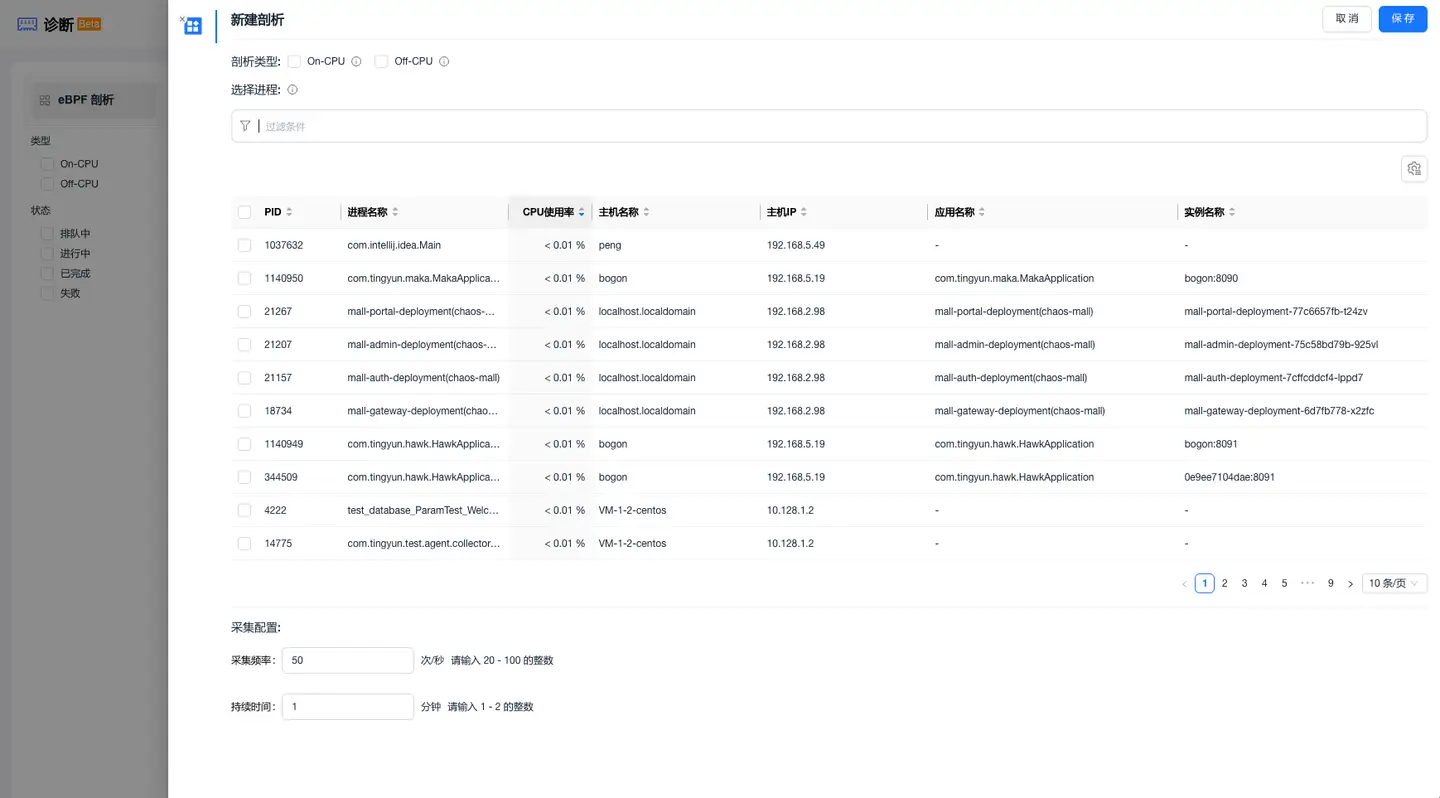Go to page 2 of the process list
Image resolution: width=1440 pixels, height=798 pixels.
[x=1224, y=583]
